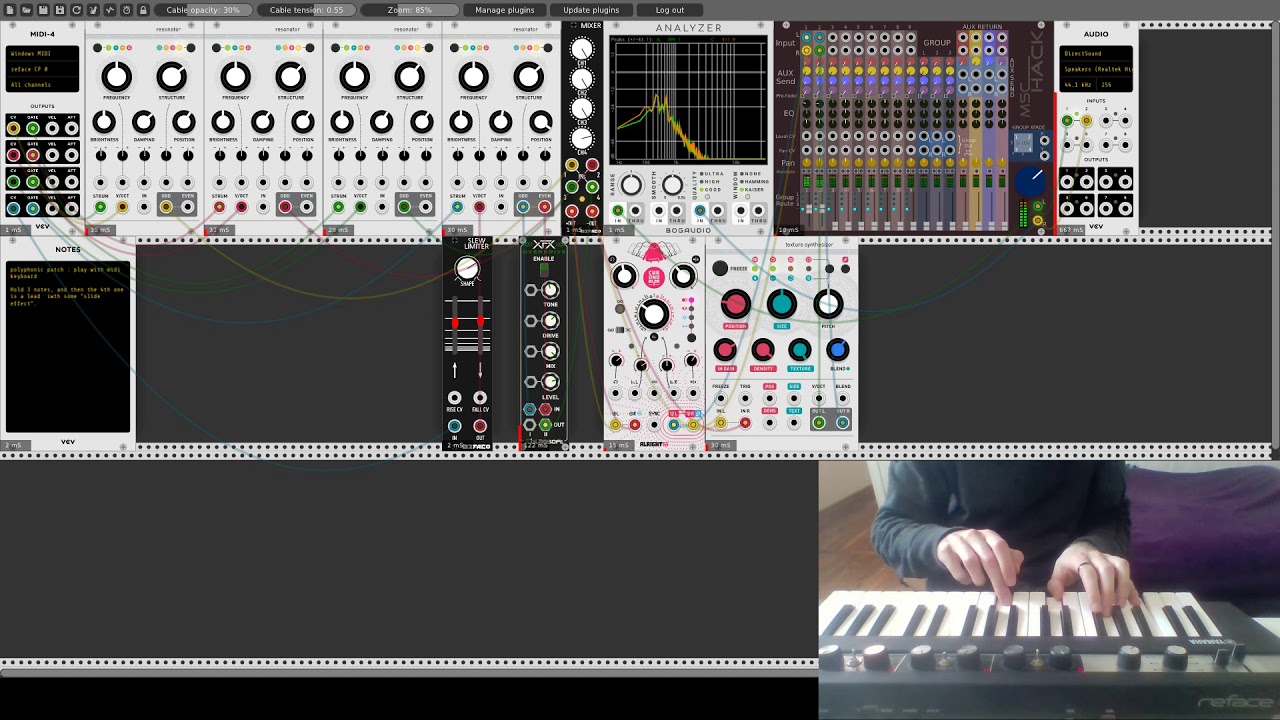Click the Disconnect cables plug icon
Image resolution: width=1280 pixels, height=720 pixels.
93,10
